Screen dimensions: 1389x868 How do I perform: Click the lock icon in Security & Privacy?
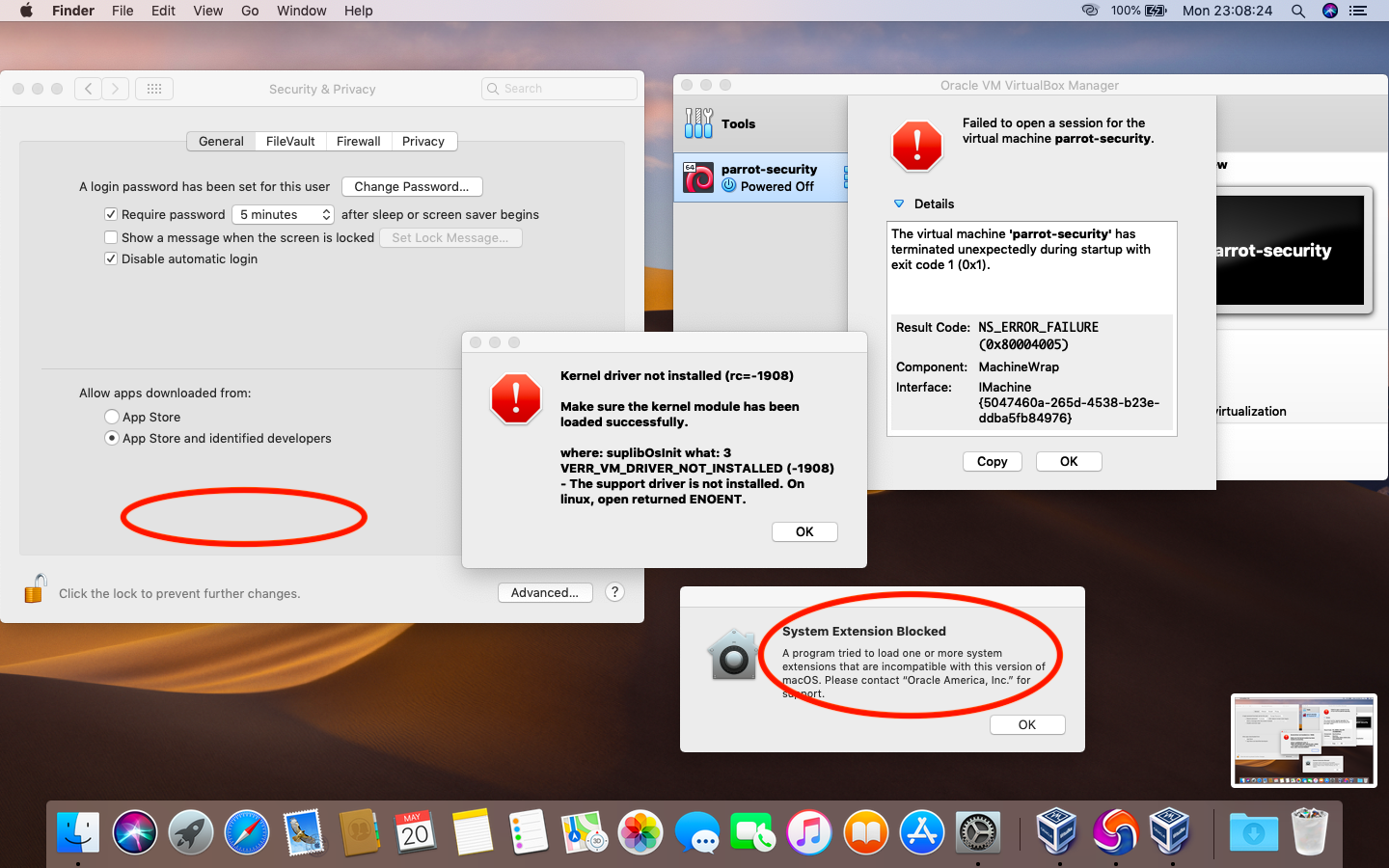[x=35, y=588]
